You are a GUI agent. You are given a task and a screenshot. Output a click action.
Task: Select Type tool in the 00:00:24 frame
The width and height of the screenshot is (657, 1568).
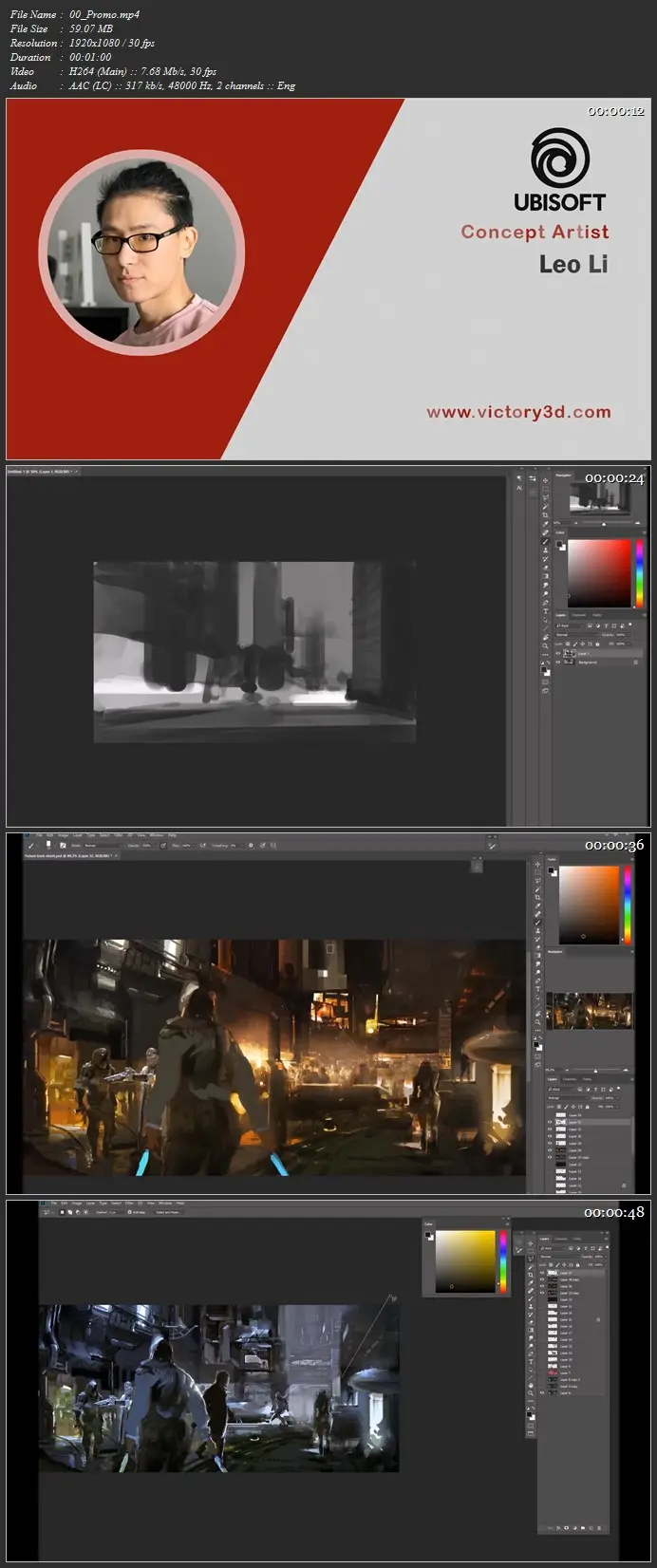tap(546, 611)
